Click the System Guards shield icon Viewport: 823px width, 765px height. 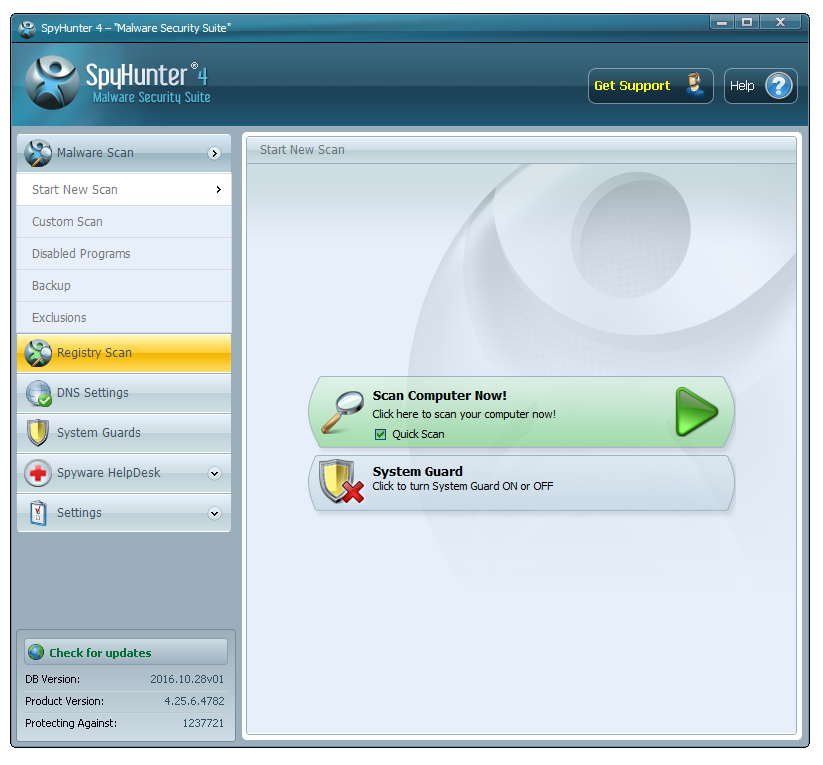(x=38, y=433)
